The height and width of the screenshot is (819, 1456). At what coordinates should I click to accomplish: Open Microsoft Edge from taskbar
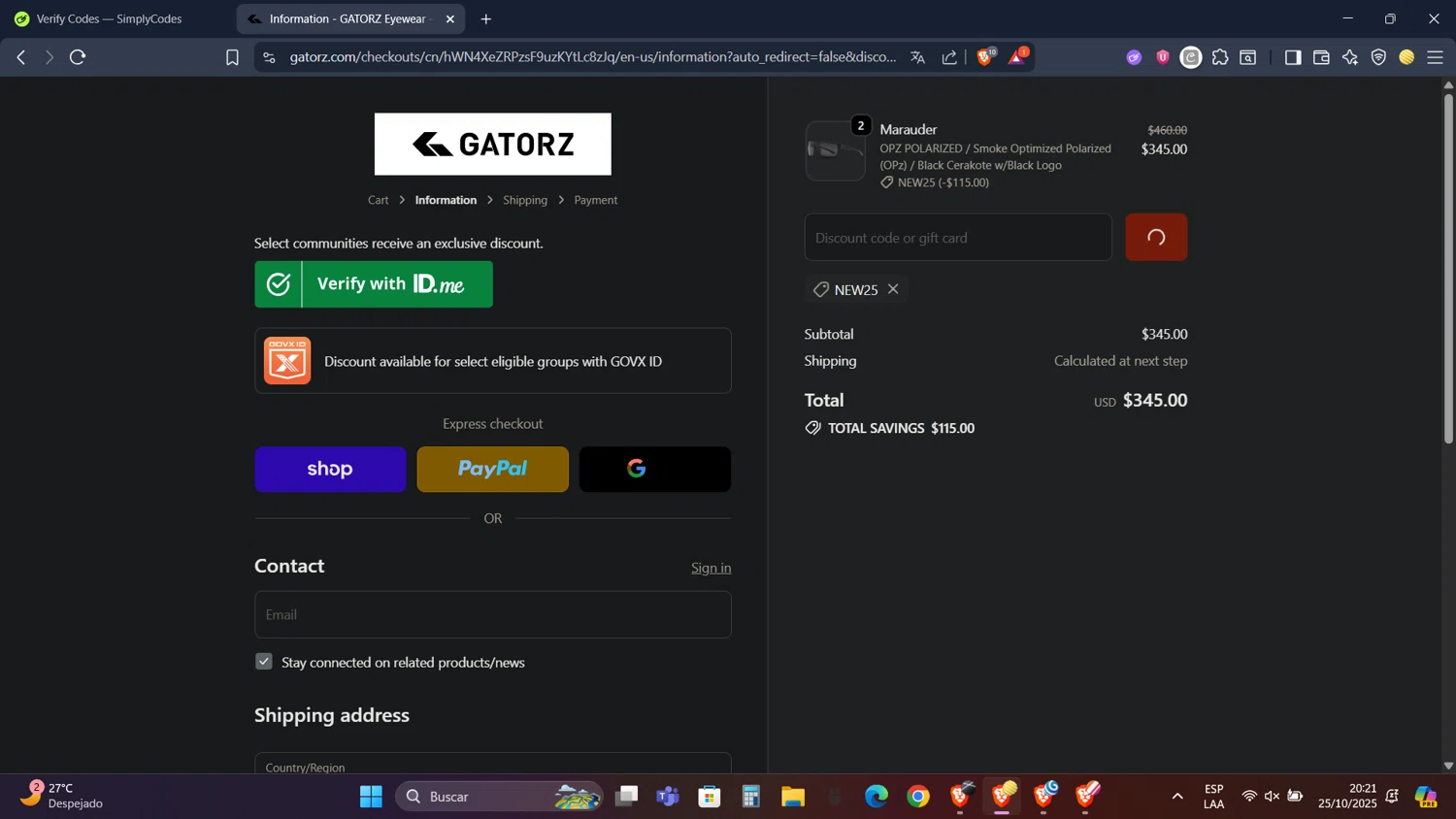877,797
